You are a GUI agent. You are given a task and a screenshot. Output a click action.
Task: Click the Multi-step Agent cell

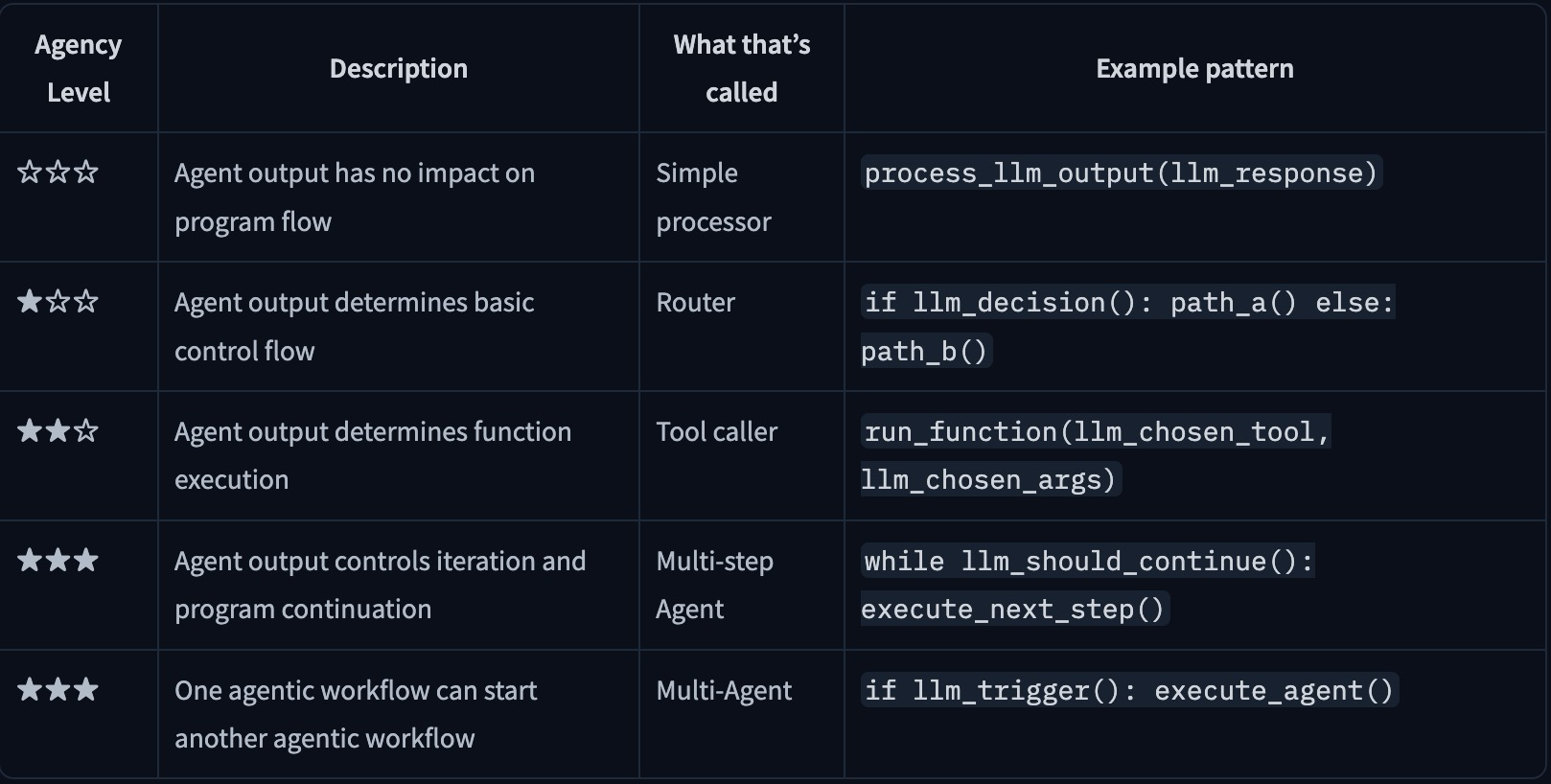714,585
